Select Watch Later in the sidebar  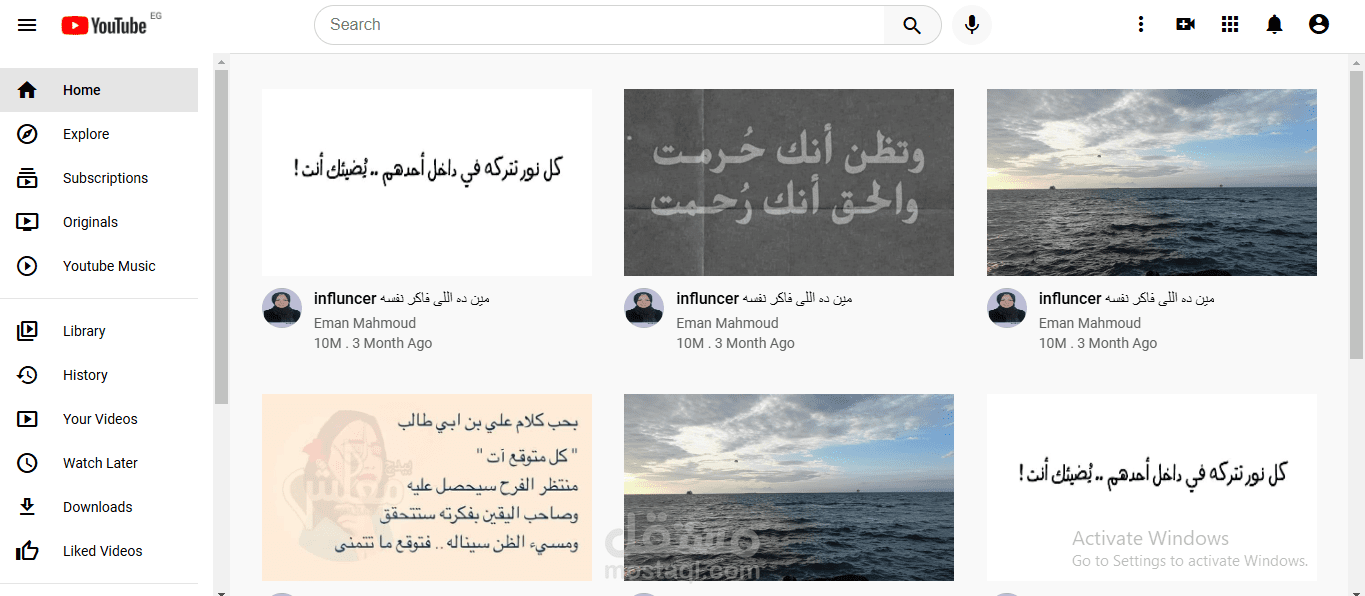click(28, 463)
